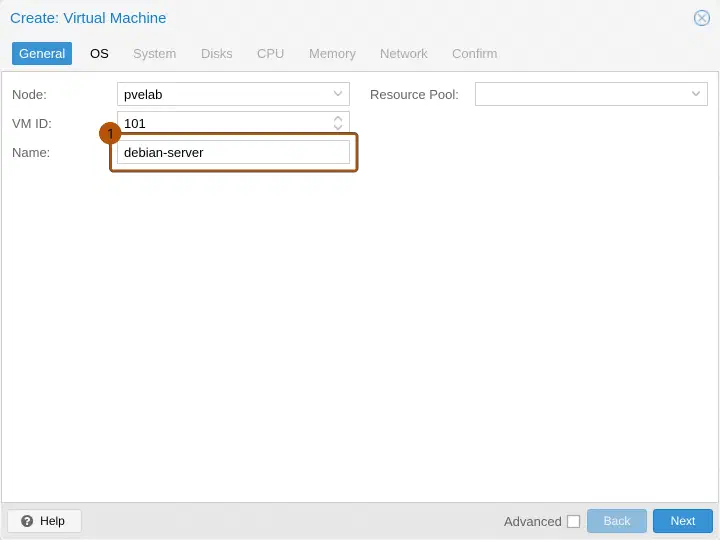
Task: Open the OS tab
Action: tap(99, 53)
